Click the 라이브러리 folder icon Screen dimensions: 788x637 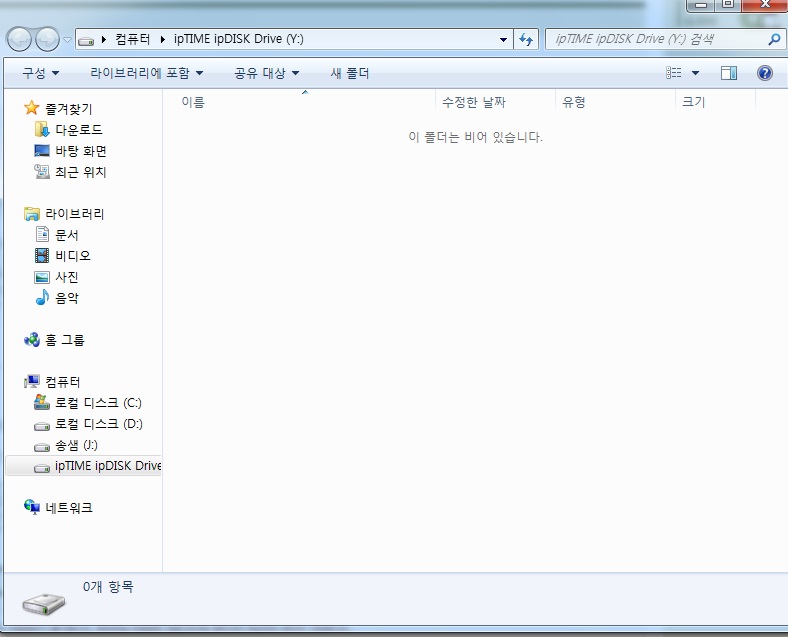pyautogui.click(x=32, y=214)
